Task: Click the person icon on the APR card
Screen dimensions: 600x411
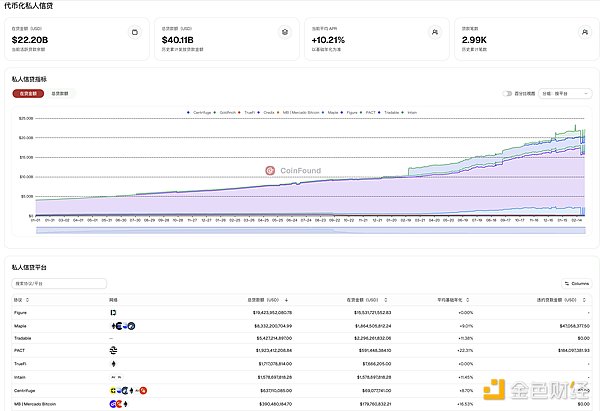Action: pos(434,32)
